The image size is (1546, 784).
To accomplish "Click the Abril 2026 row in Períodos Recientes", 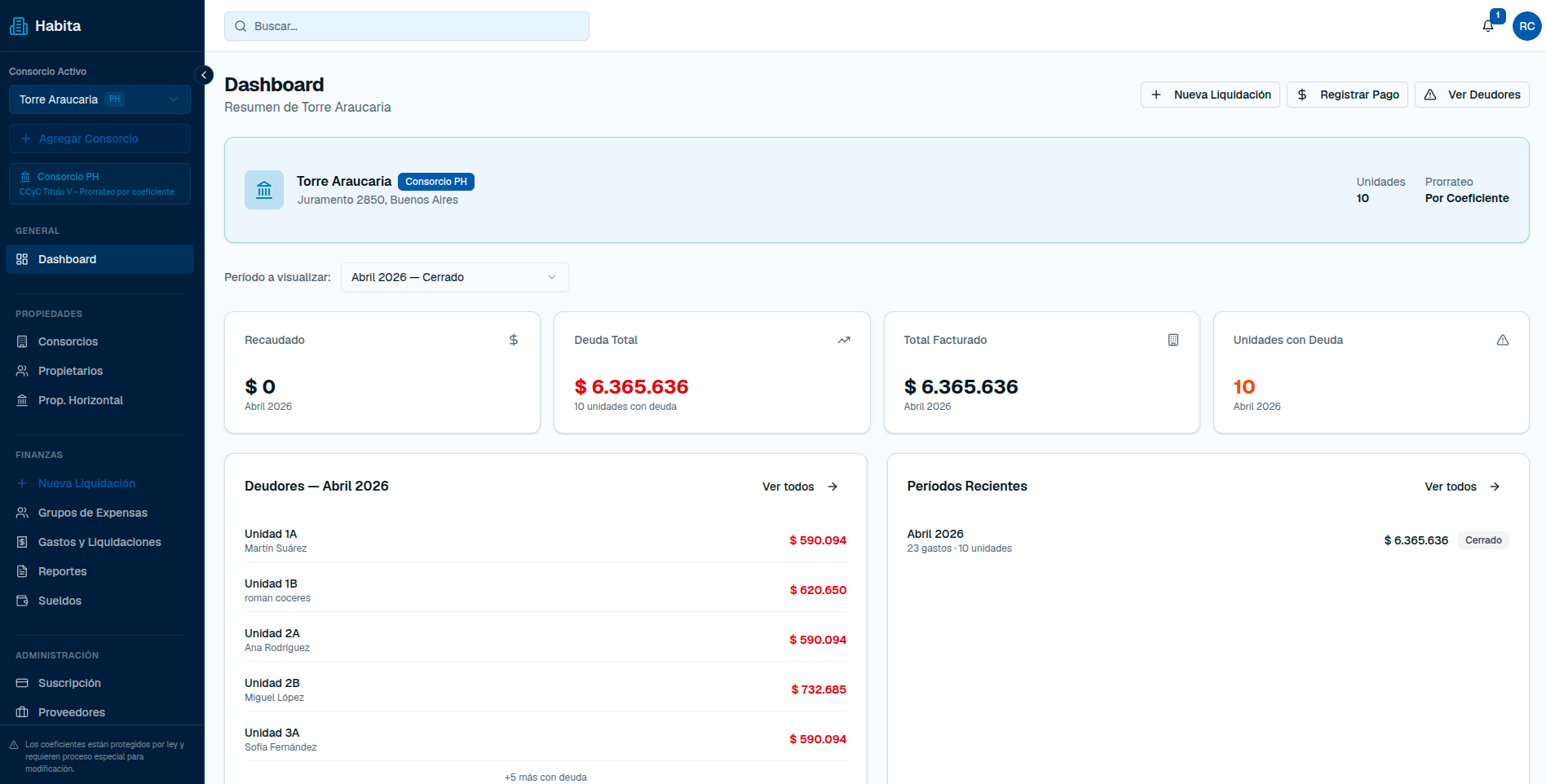I will click(x=1208, y=540).
